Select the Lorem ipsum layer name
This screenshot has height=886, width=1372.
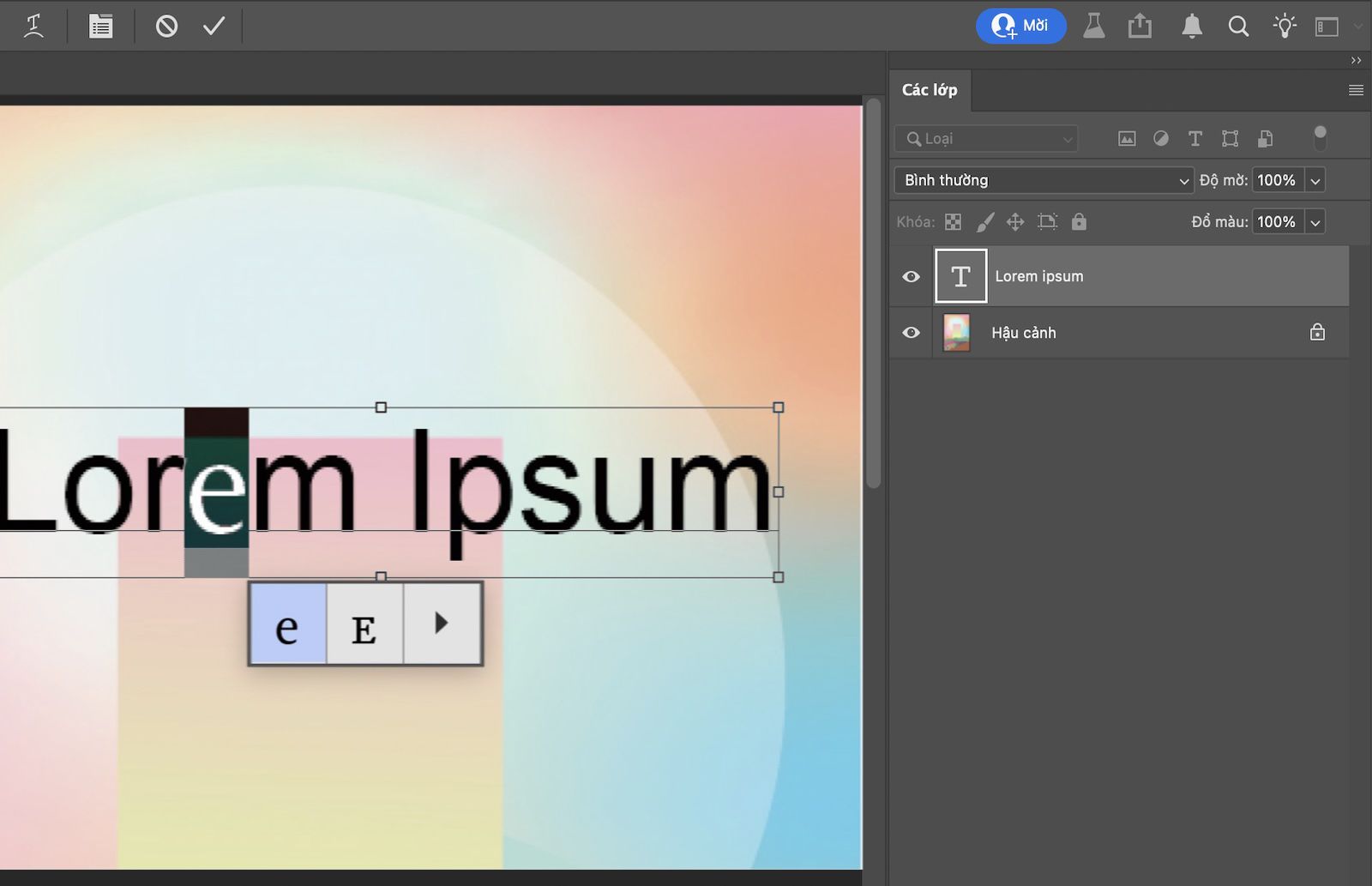point(1039,276)
